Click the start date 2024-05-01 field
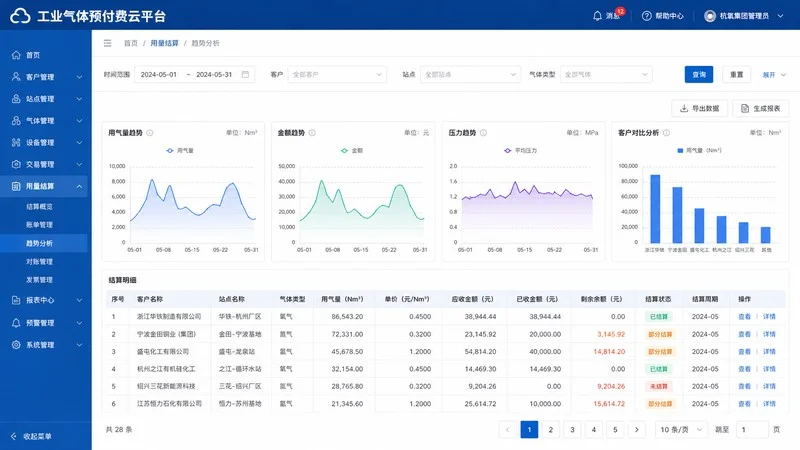 (x=159, y=74)
